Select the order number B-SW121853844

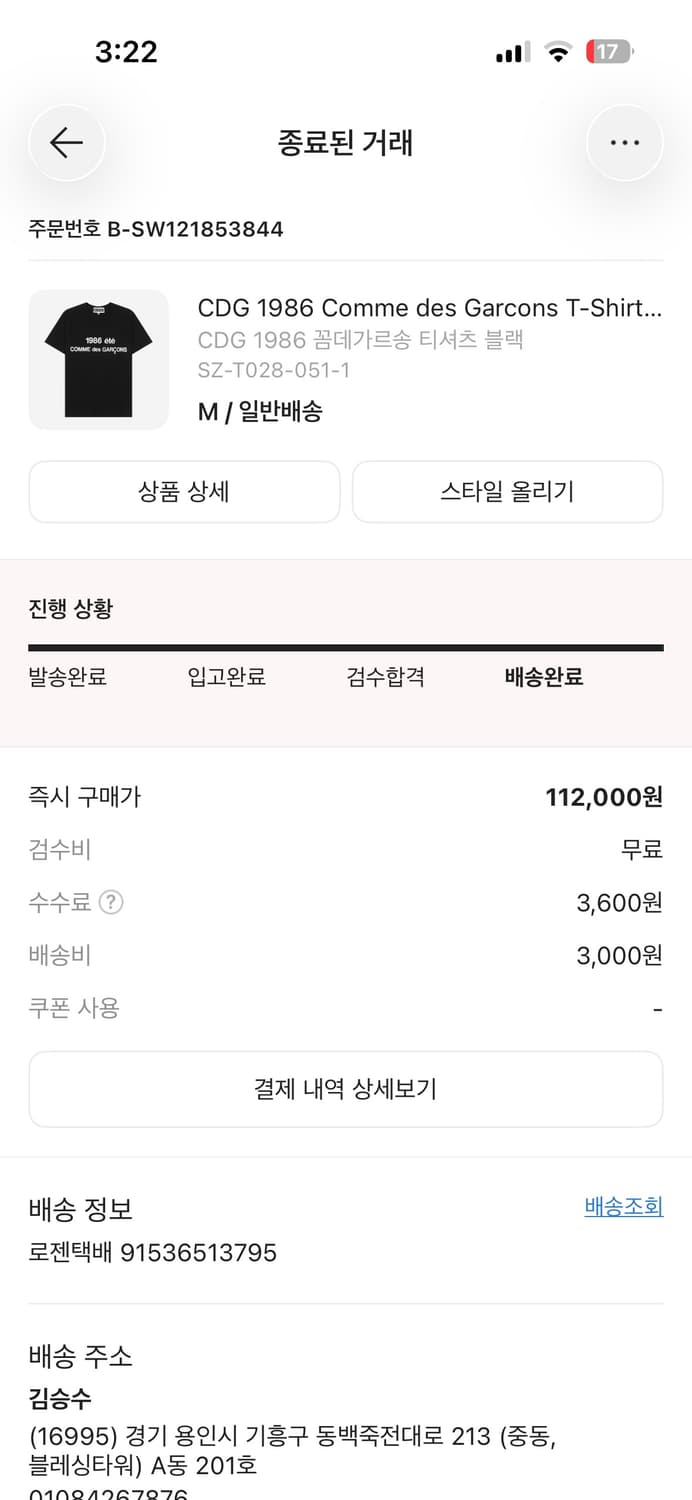pyautogui.click(x=154, y=229)
